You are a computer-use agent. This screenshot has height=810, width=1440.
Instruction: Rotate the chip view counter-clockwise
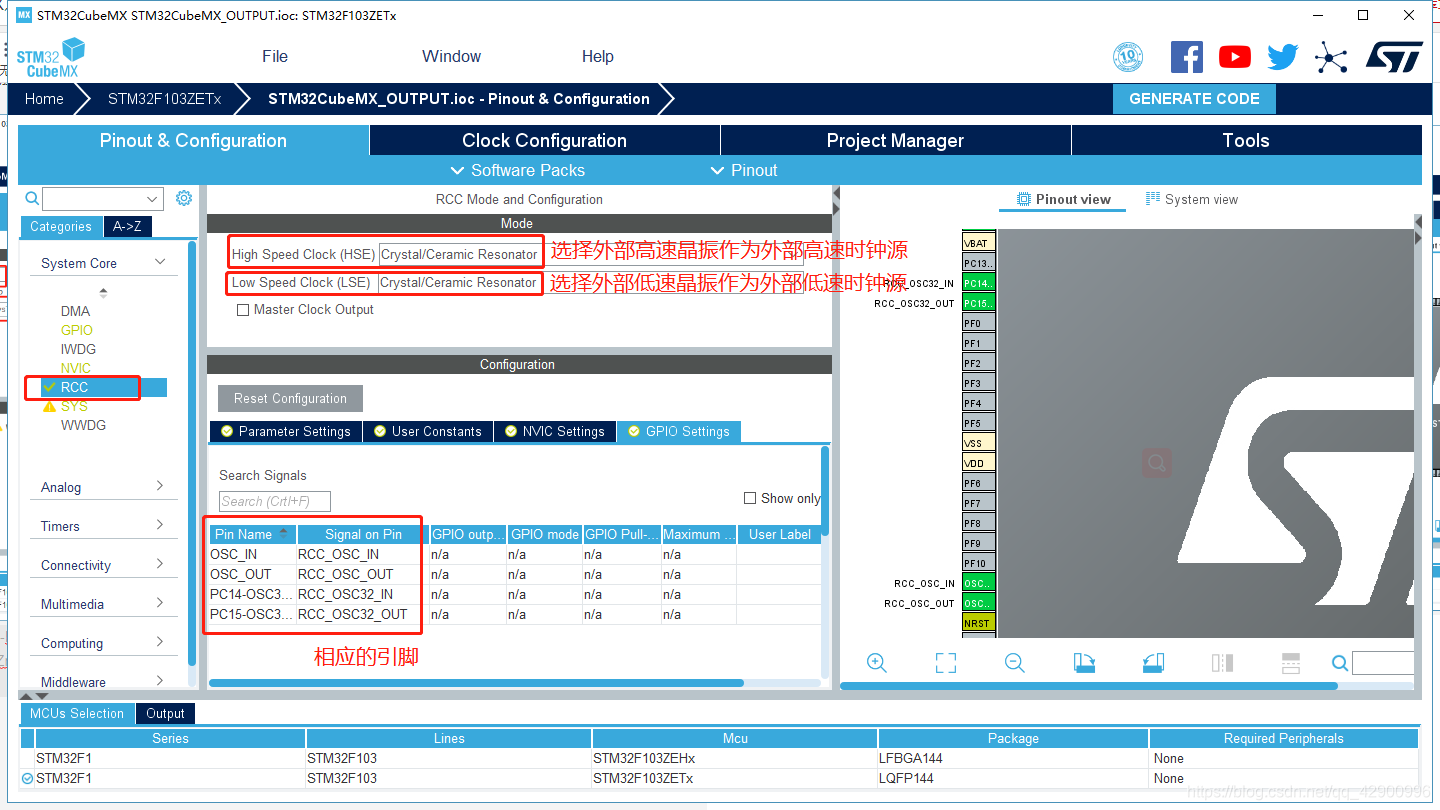(1153, 663)
